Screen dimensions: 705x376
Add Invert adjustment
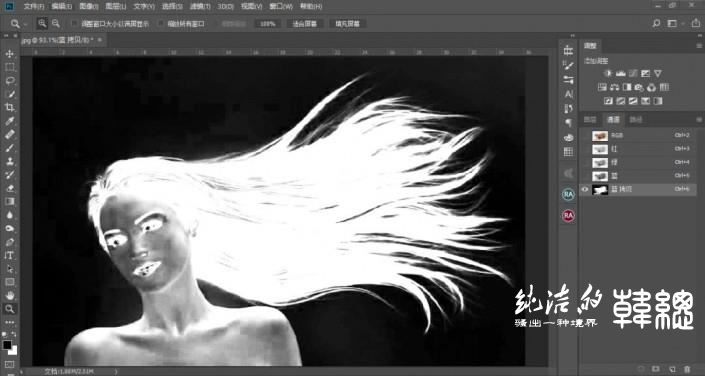coord(608,101)
